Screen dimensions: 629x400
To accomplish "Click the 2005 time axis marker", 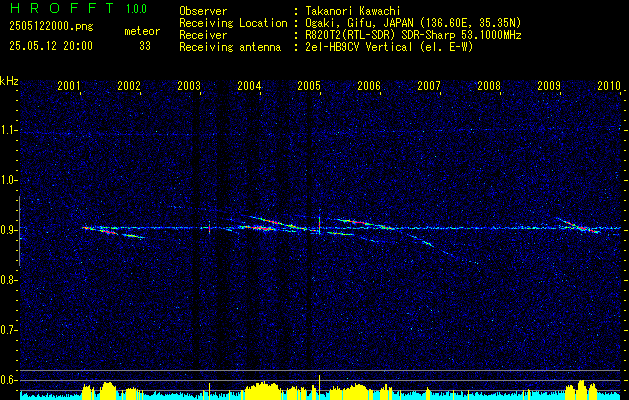I will pyautogui.click(x=309, y=85).
